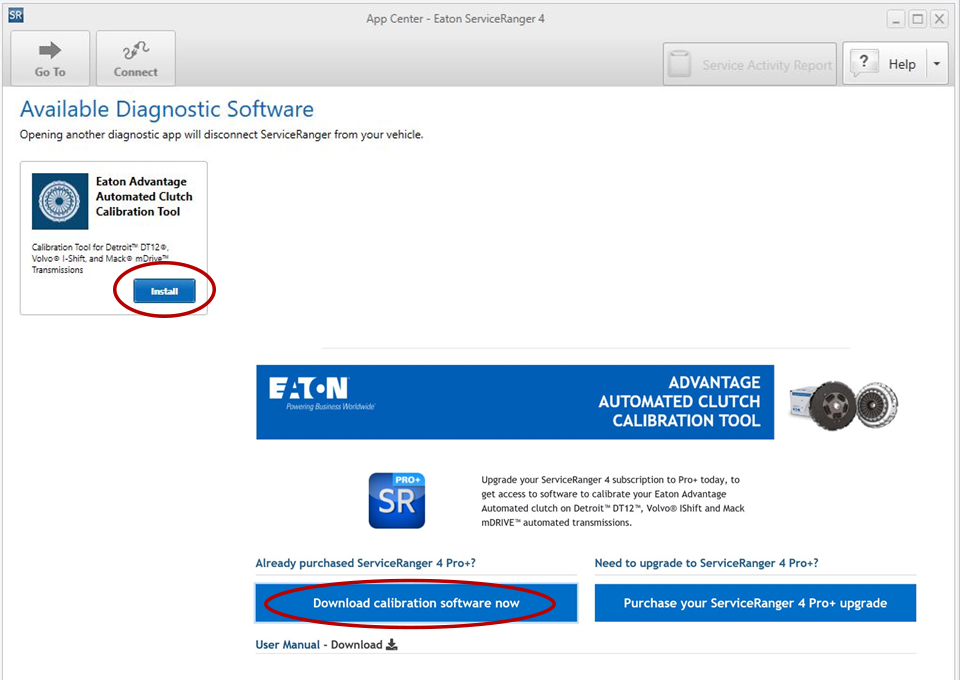Viewport: 960px width, 680px height.
Task: Download calibration software now
Action: pos(416,603)
